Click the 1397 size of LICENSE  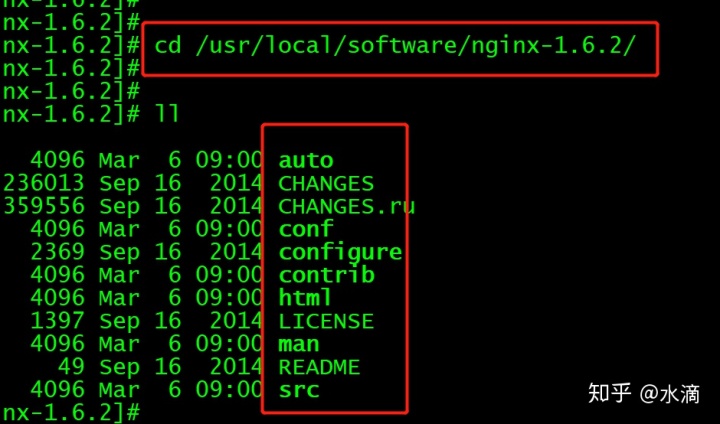point(57,321)
